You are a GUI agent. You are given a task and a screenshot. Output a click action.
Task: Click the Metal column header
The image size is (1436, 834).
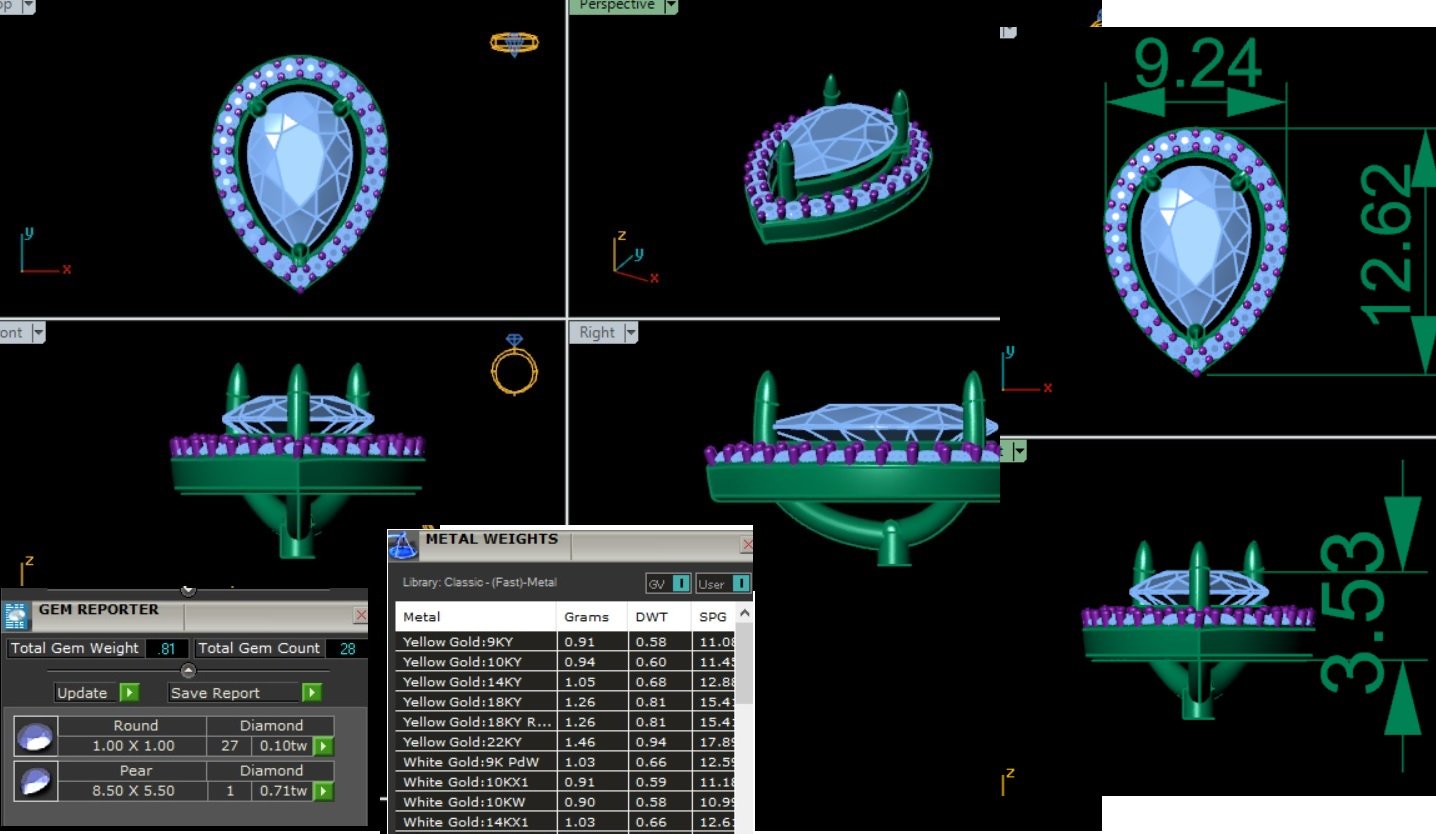click(476, 617)
